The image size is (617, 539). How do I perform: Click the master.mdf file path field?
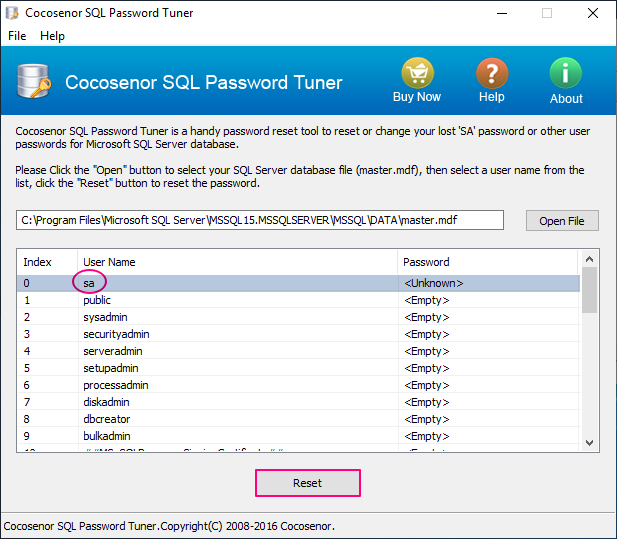(260, 220)
